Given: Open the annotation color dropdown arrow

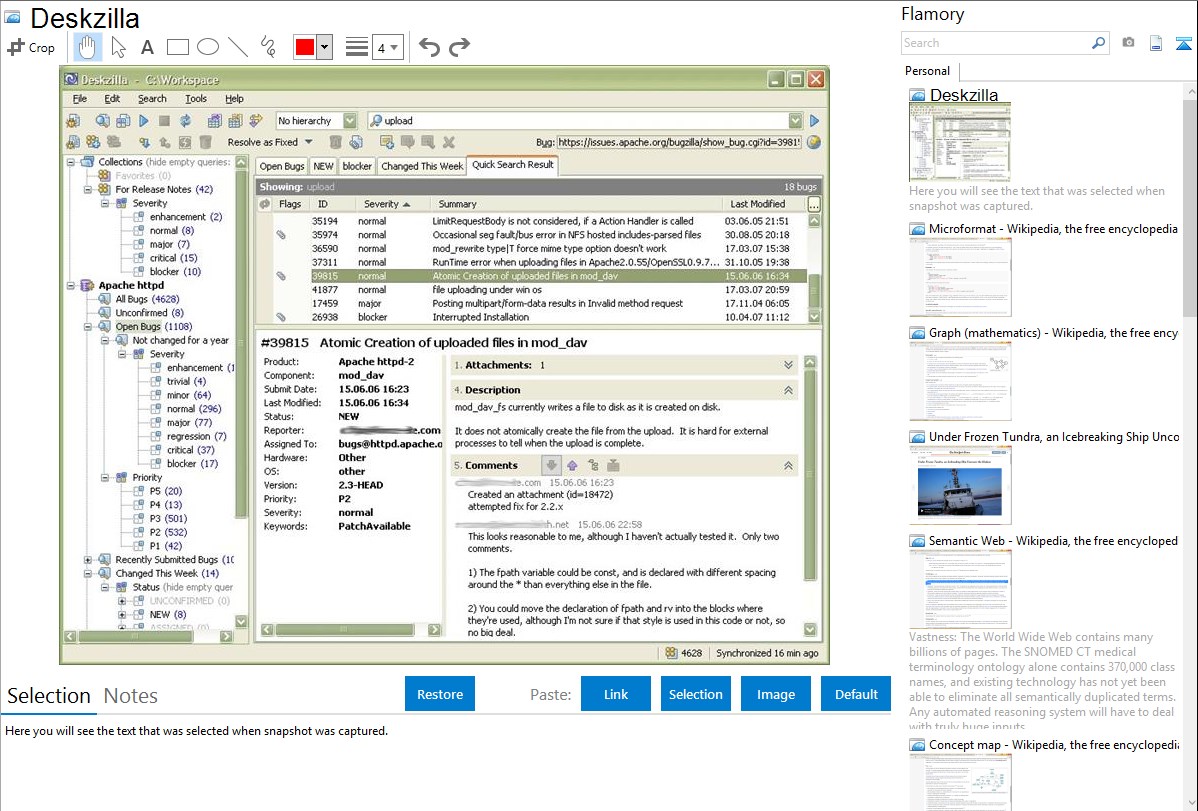Looking at the screenshot, I should 325,47.
